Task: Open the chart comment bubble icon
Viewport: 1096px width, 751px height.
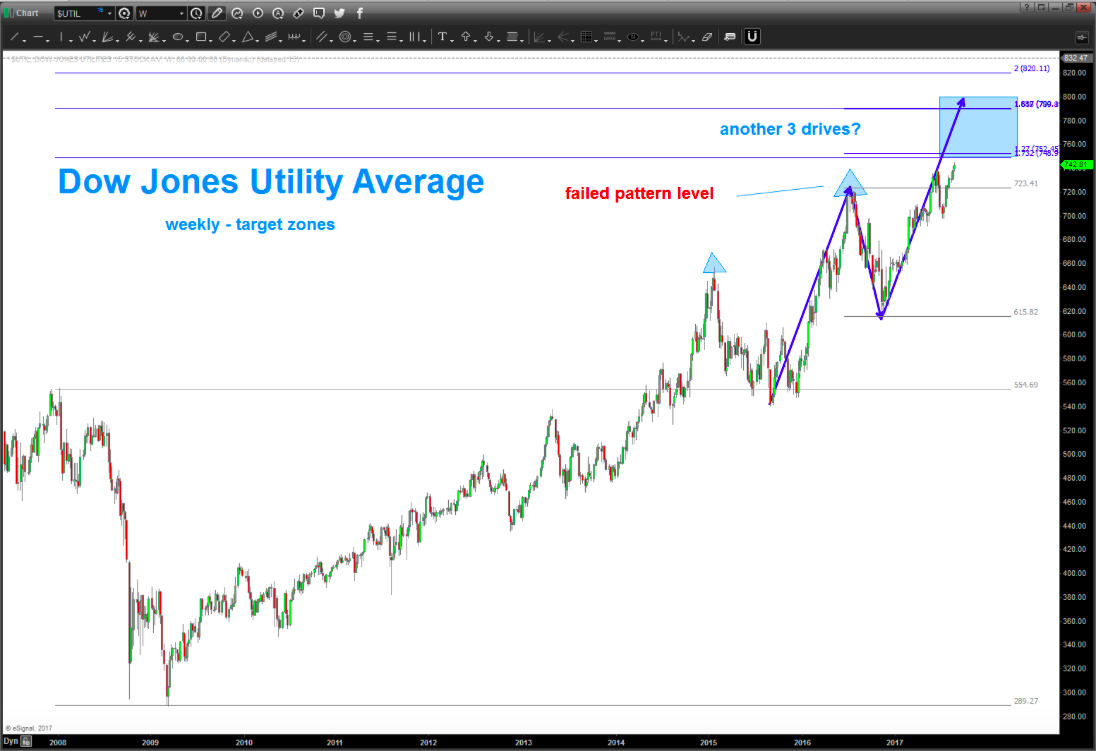Action: pyautogui.click(x=319, y=13)
